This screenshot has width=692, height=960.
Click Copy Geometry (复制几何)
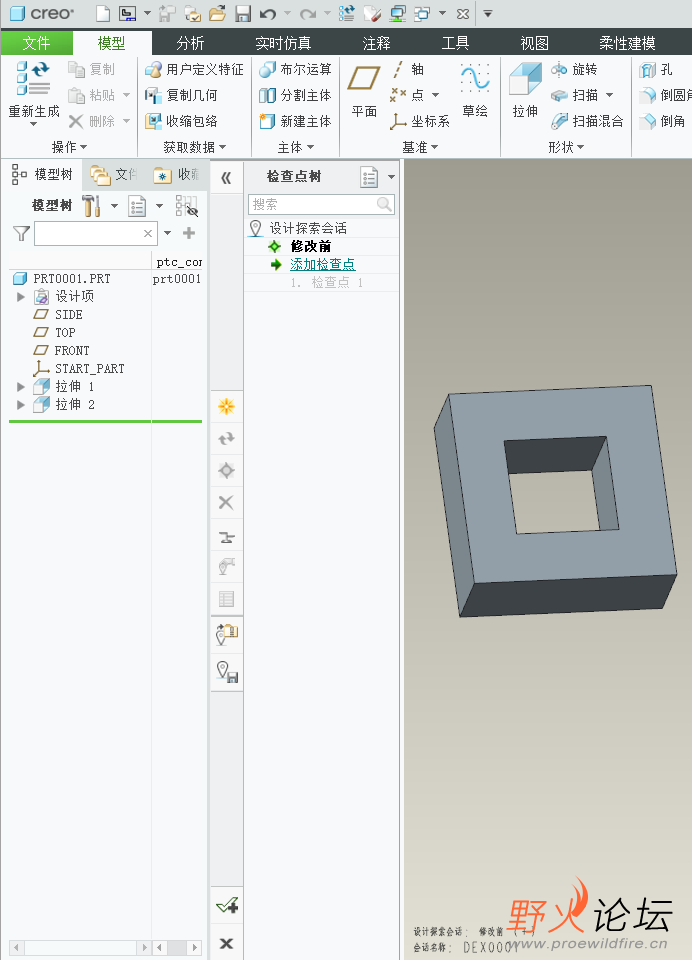[x=181, y=95]
